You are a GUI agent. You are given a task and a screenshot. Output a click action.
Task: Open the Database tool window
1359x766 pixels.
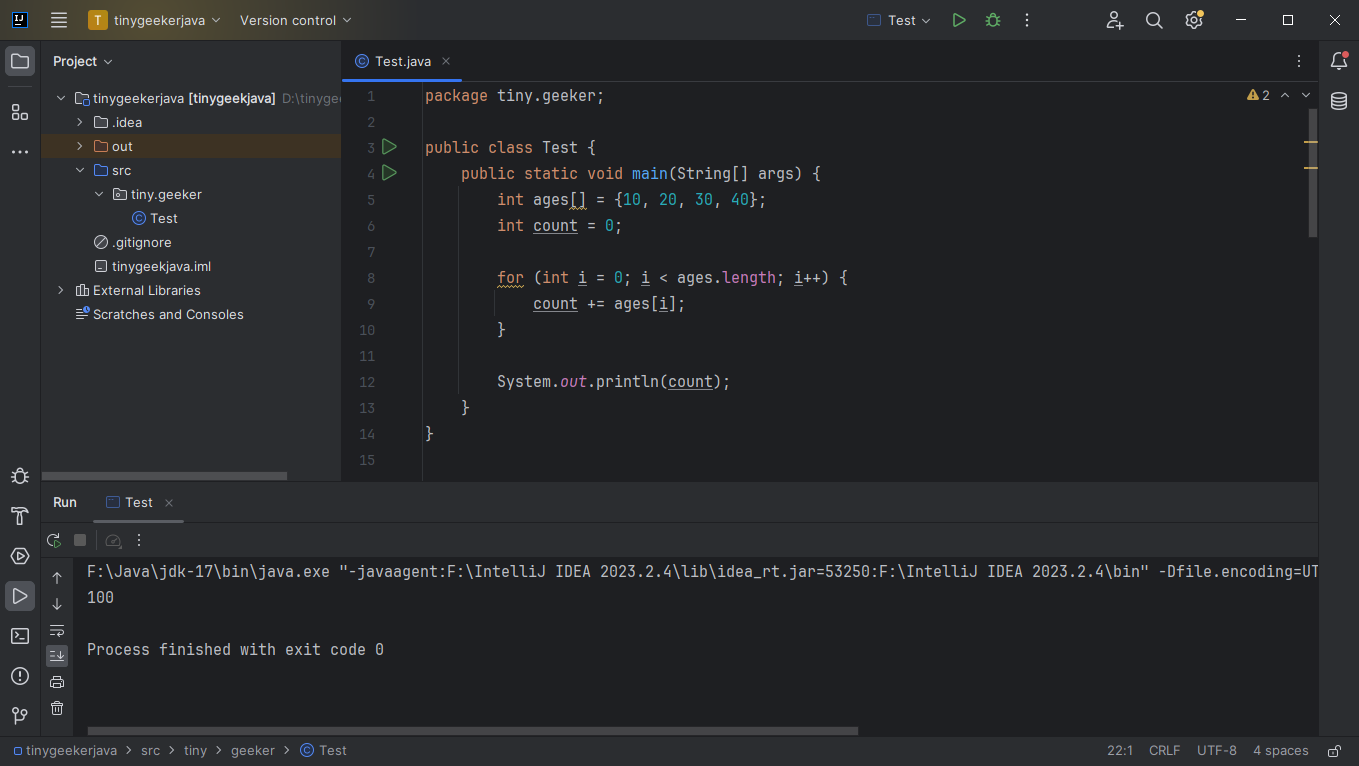pos(1339,101)
